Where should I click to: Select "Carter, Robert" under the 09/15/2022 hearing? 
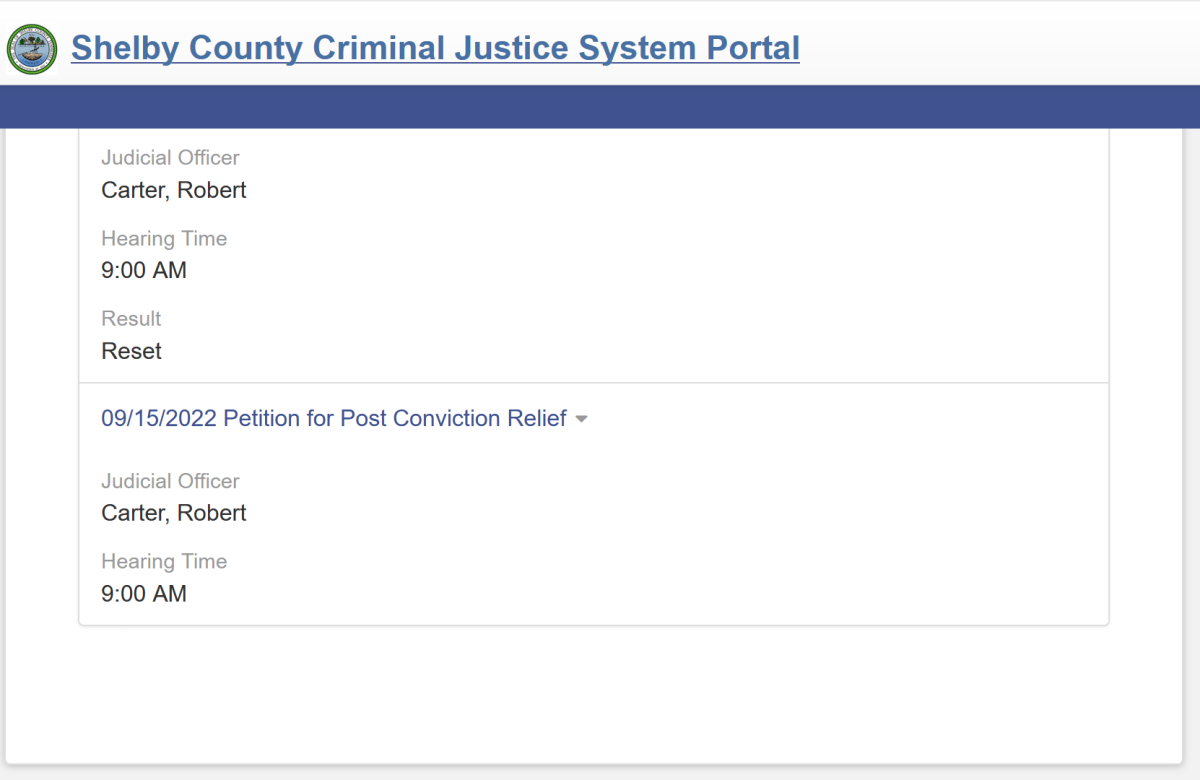174,513
